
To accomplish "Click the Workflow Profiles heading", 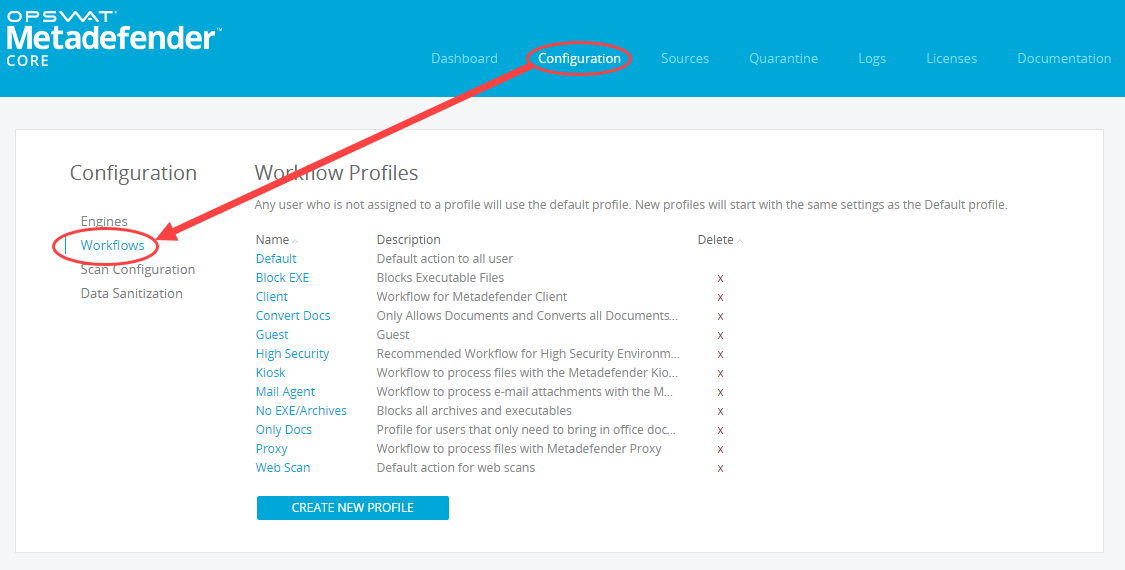I will pyautogui.click(x=336, y=173).
